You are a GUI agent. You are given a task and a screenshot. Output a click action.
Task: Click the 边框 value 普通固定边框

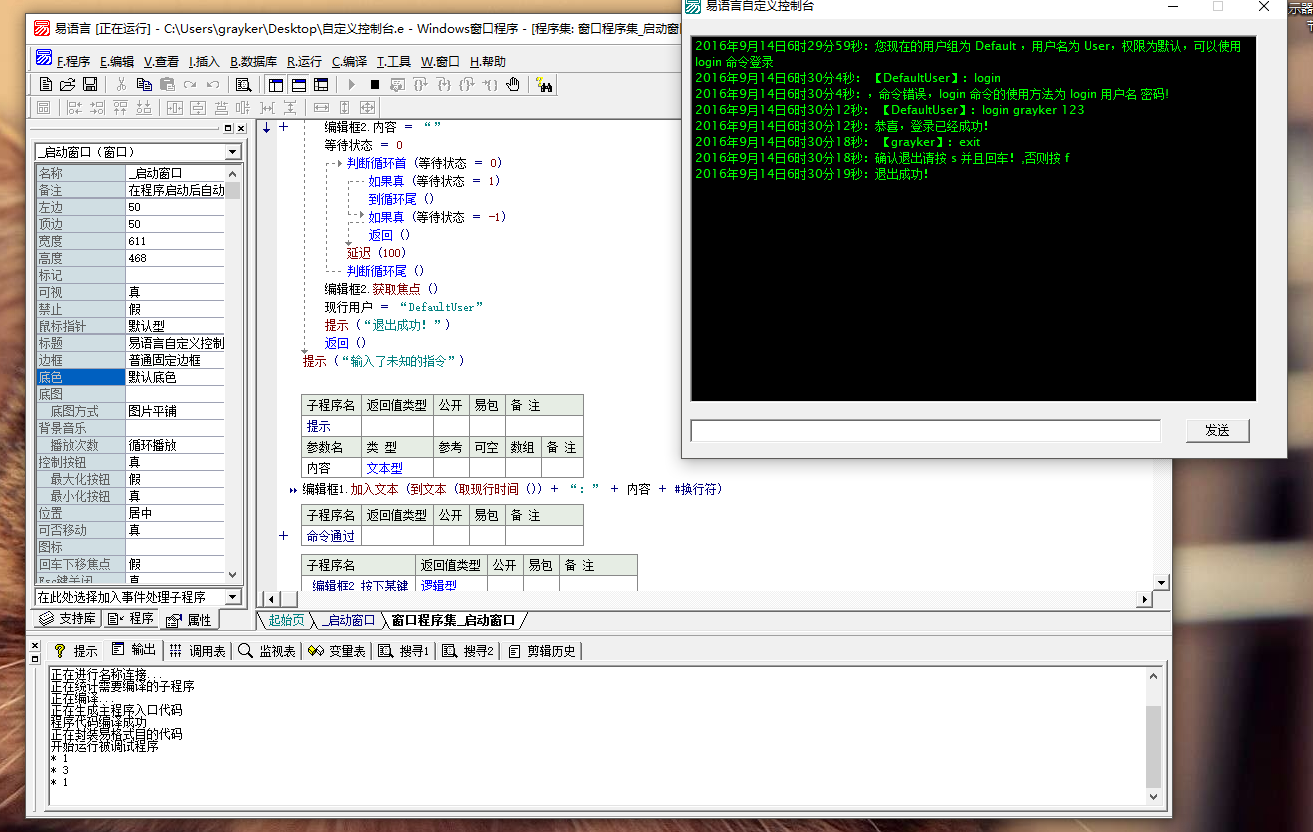pos(175,360)
